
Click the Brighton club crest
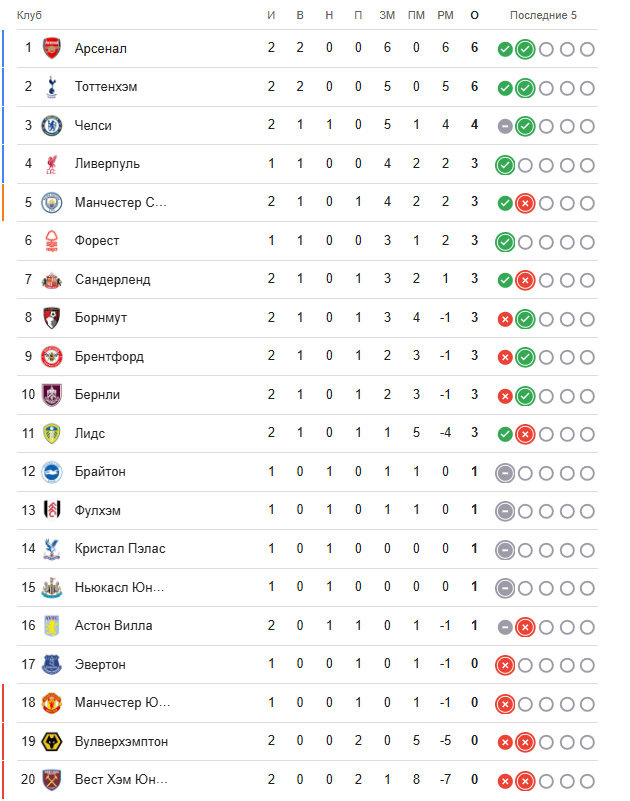tap(51, 472)
